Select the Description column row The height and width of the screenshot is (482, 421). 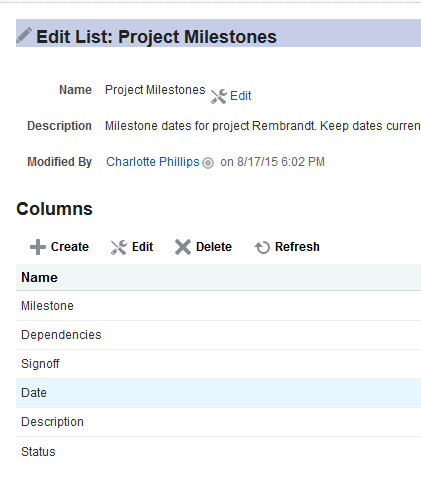click(x=218, y=422)
